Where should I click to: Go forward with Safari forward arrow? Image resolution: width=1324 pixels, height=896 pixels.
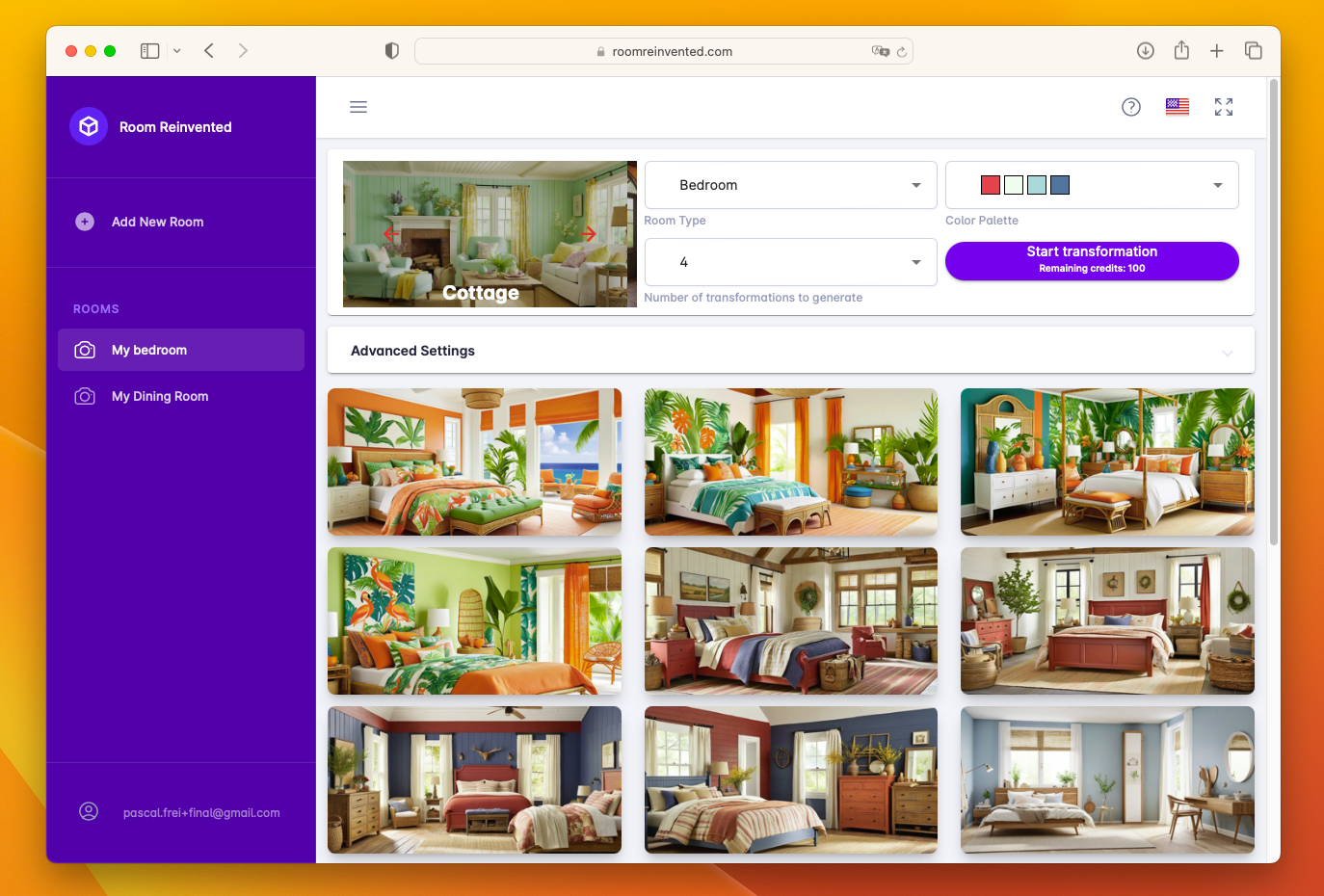click(x=243, y=51)
